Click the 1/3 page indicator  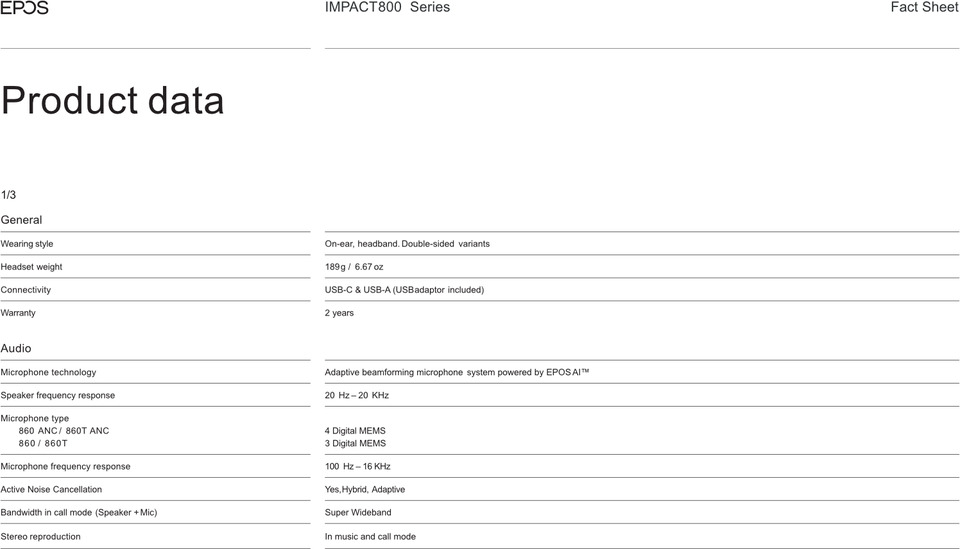9,195
